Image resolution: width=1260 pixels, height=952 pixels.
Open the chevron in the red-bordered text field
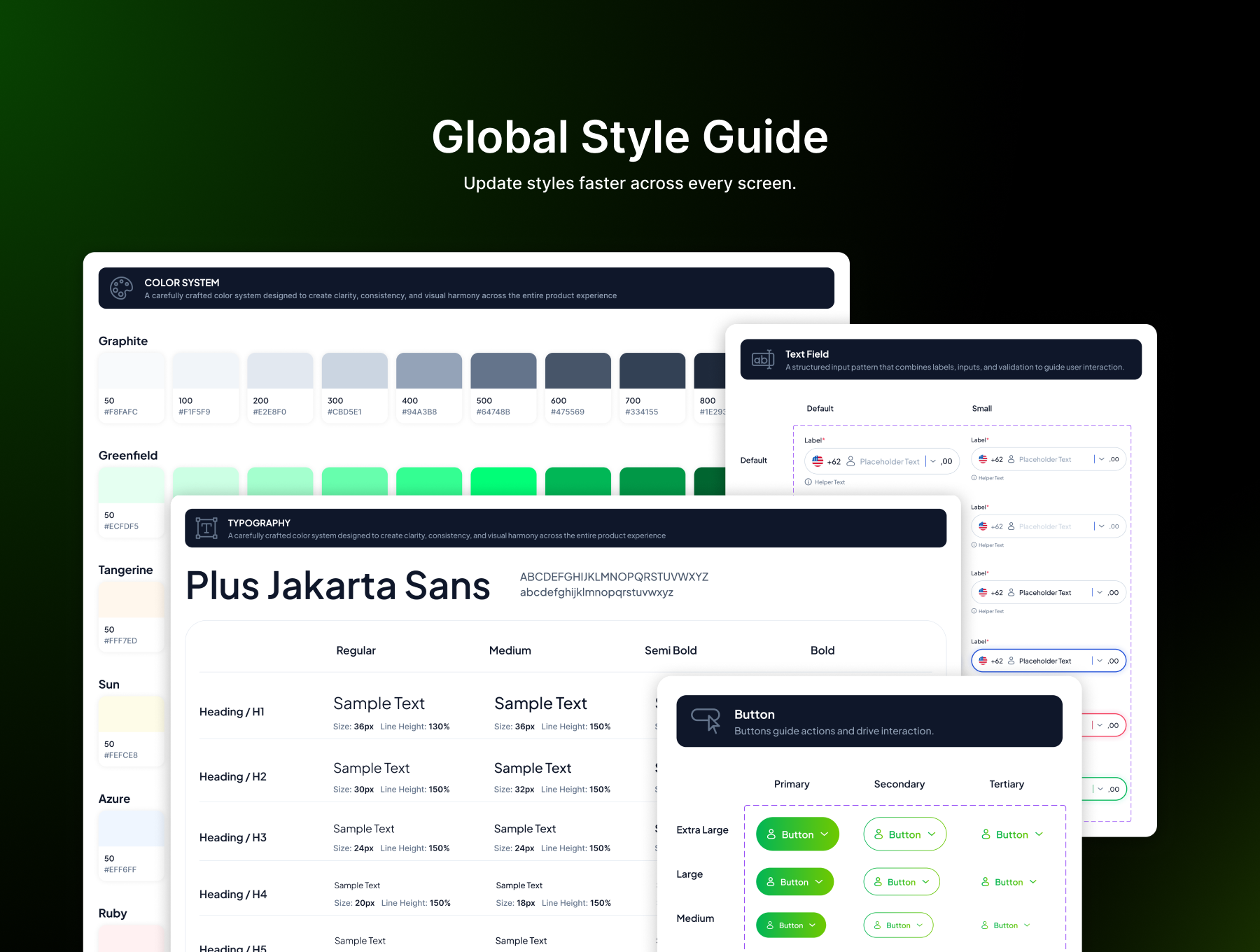pos(1100,725)
